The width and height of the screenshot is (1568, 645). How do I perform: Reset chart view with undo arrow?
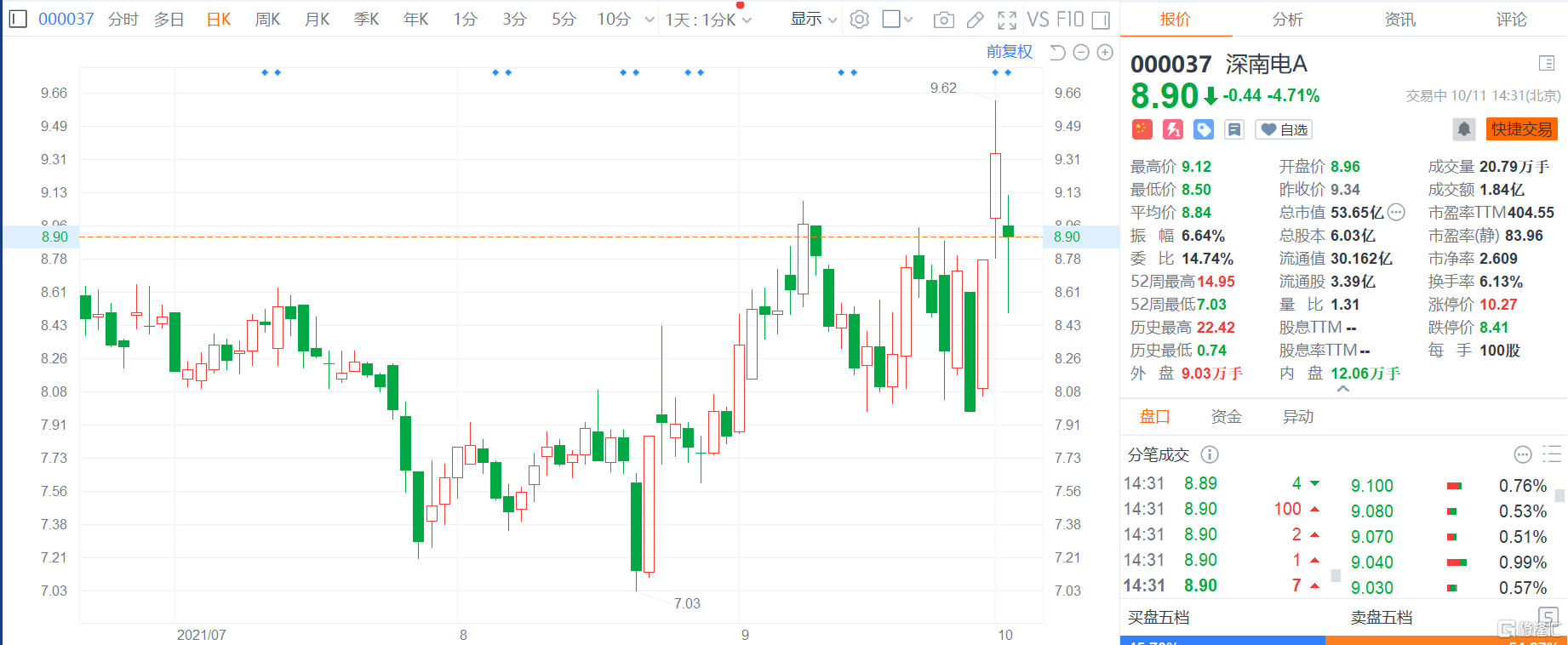click(x=1057, y=53)
